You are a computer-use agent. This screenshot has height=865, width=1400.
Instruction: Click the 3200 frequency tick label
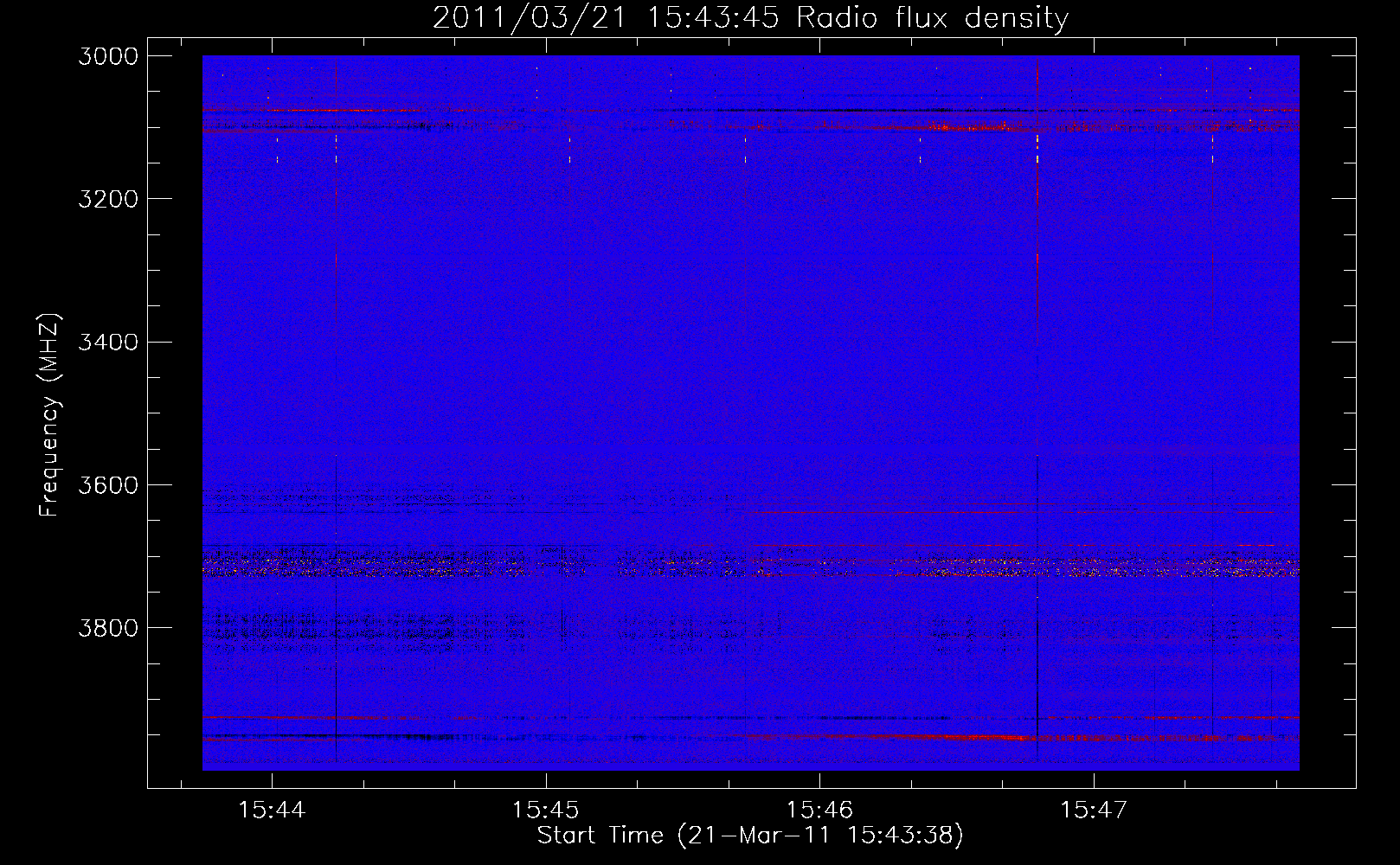tap(108, 199)
